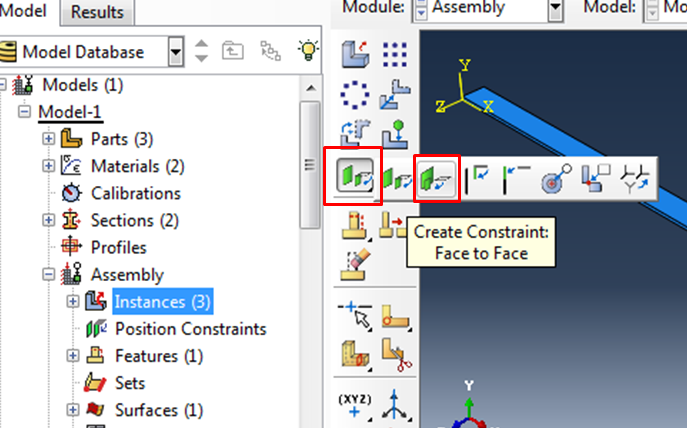This screenshot has height=428, width=687.
Task: Select Model-1 in the tree
Action: tap(70, 112)
